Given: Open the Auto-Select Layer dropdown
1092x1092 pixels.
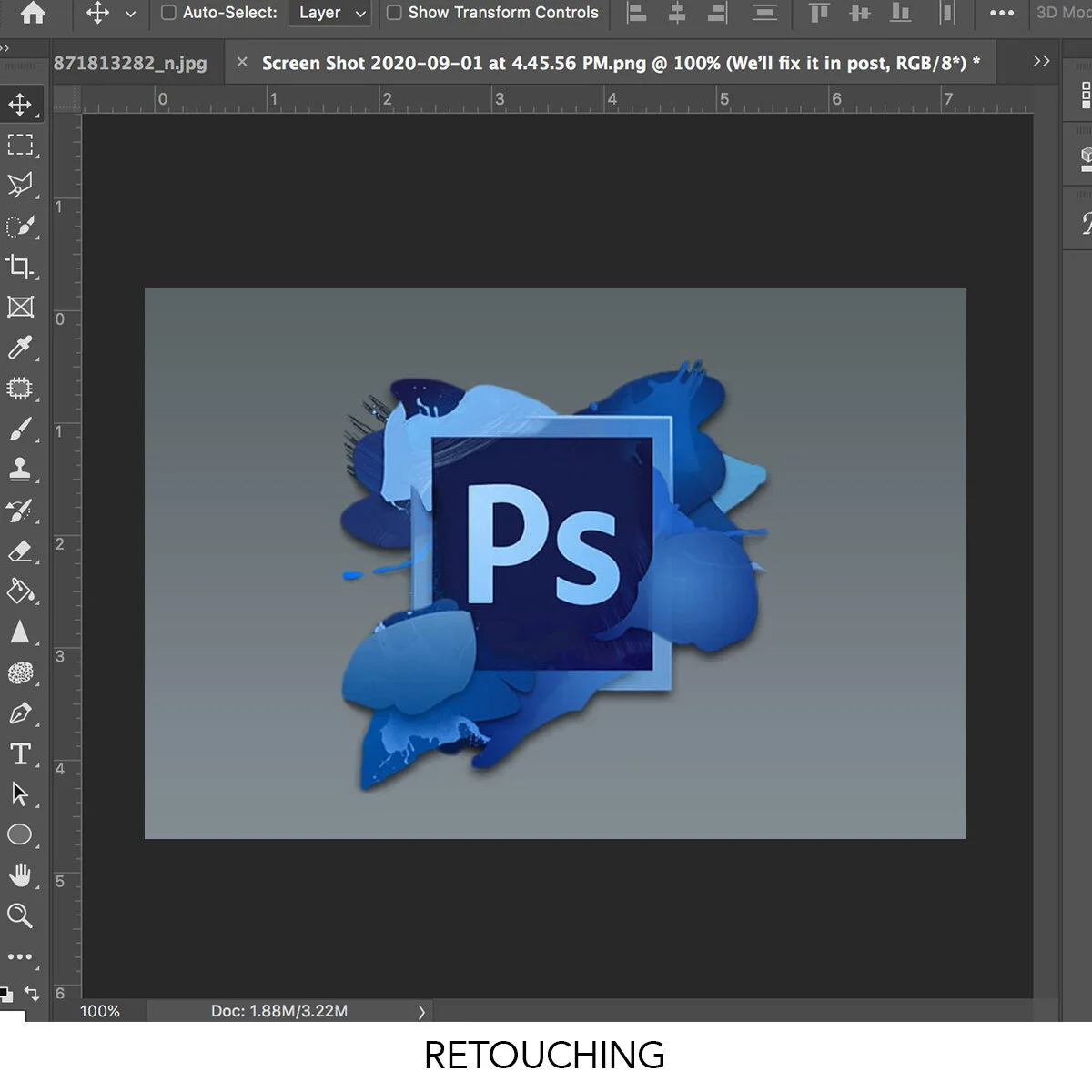Looking at the screenshot, I should 329,13.
